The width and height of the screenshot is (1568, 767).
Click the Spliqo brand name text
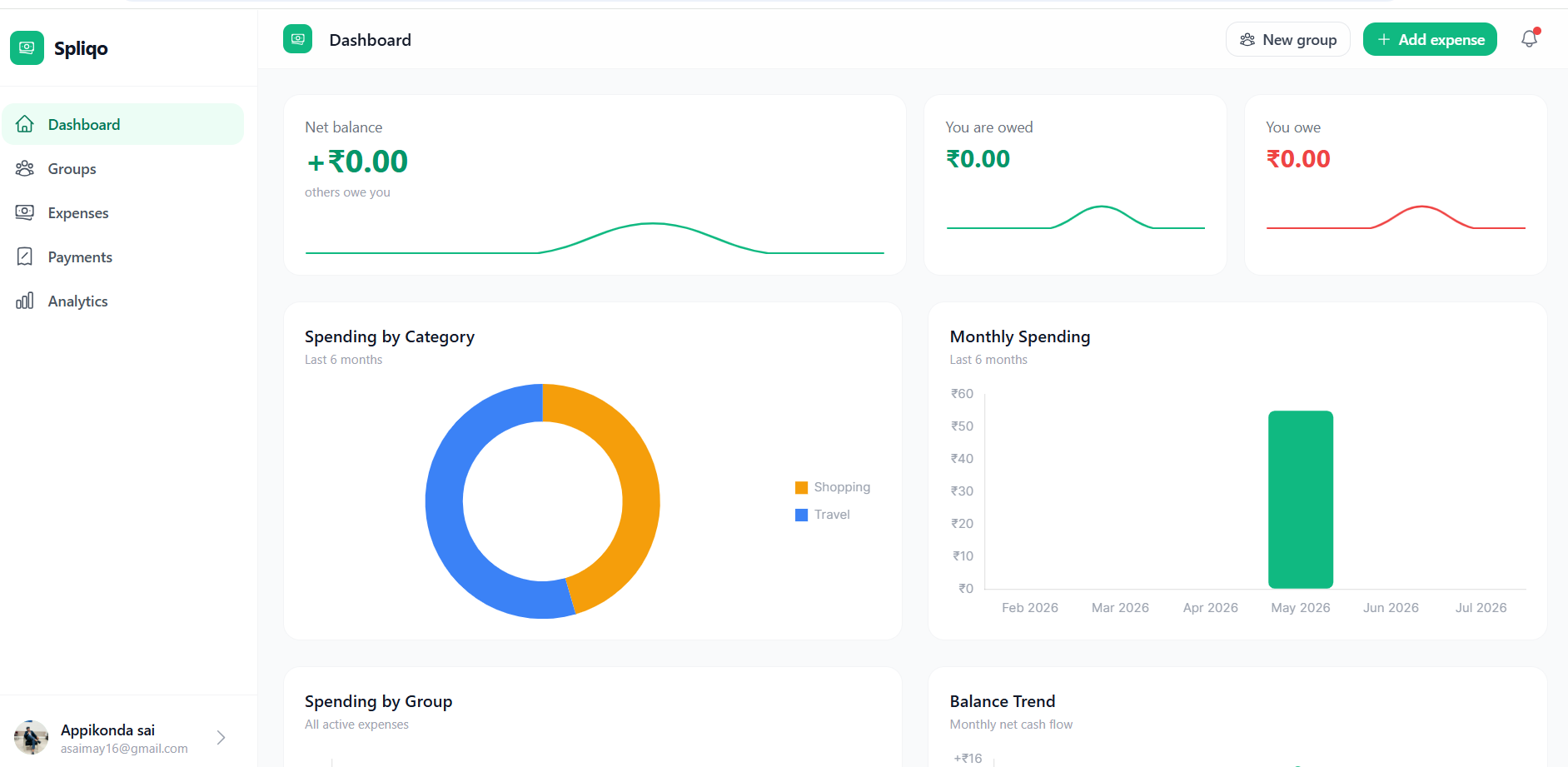(x=81, y=48)
